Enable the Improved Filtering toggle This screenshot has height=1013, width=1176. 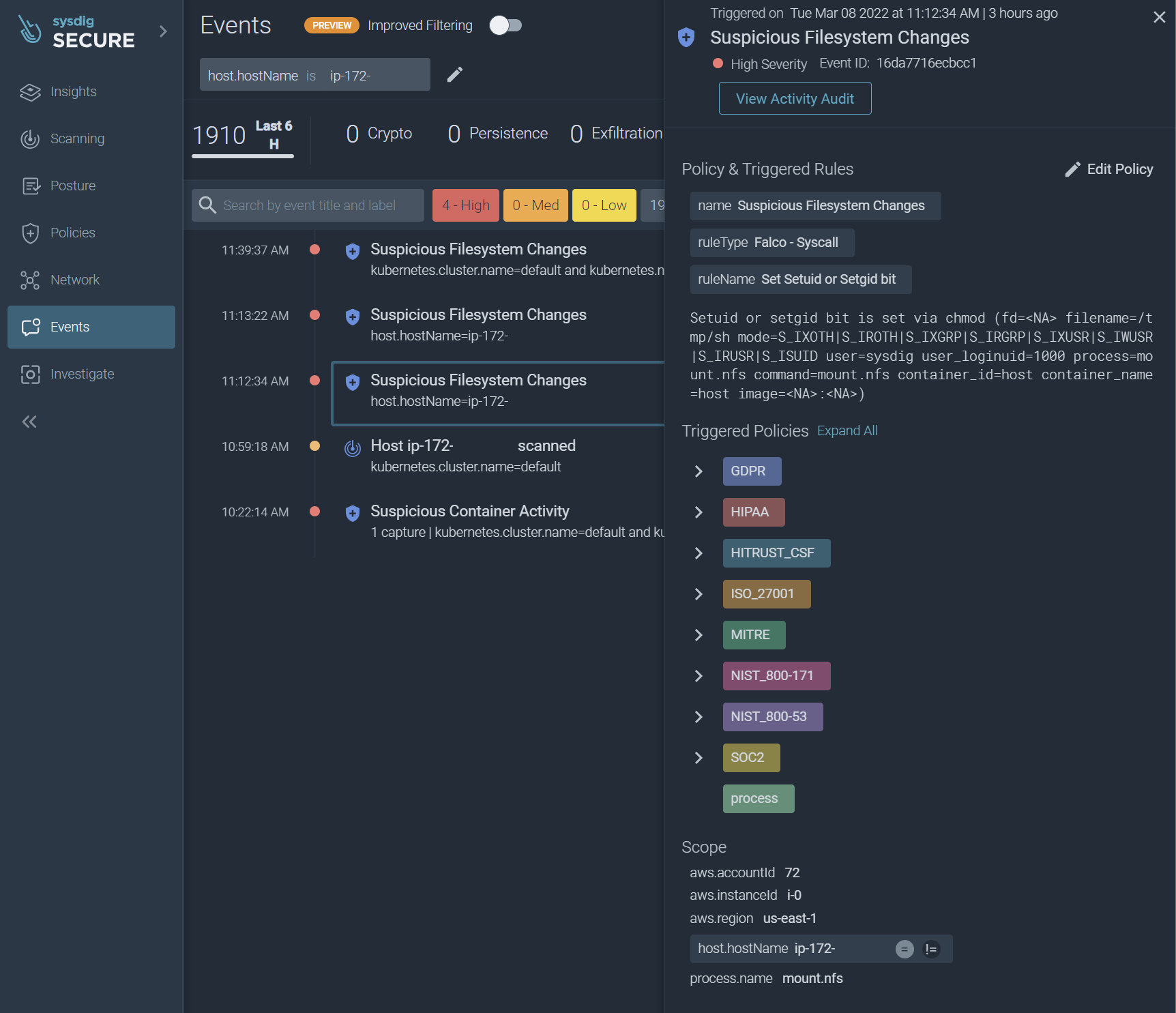[x=505, y=25]
